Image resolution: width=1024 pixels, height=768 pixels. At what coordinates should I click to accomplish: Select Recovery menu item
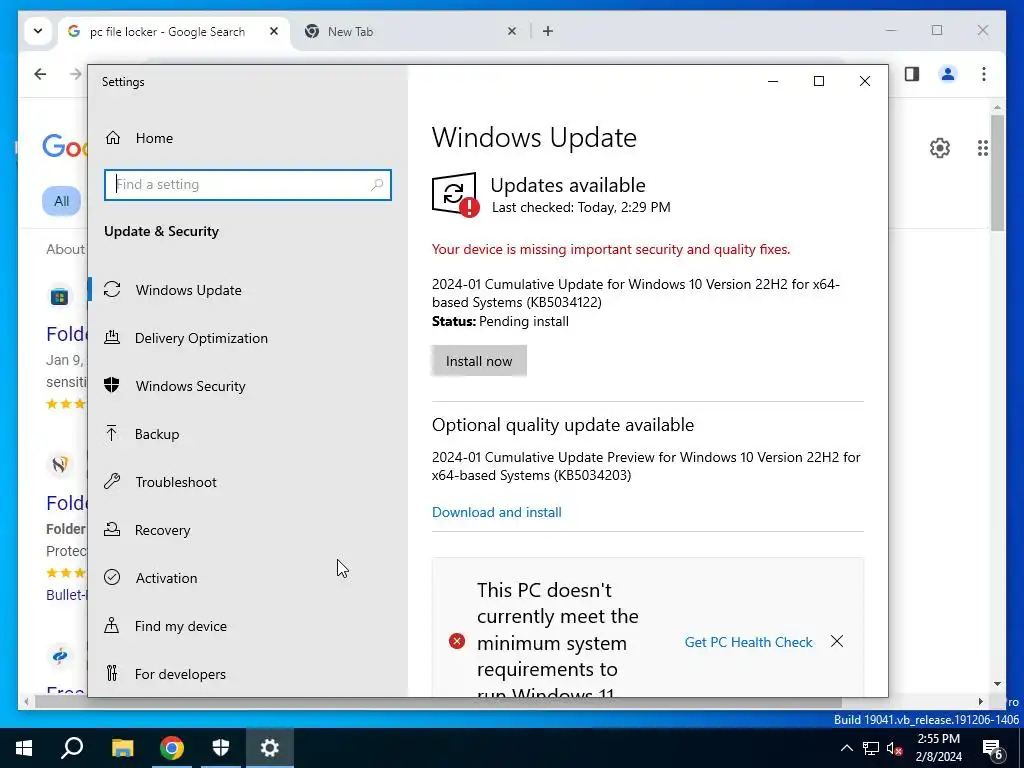163,530
